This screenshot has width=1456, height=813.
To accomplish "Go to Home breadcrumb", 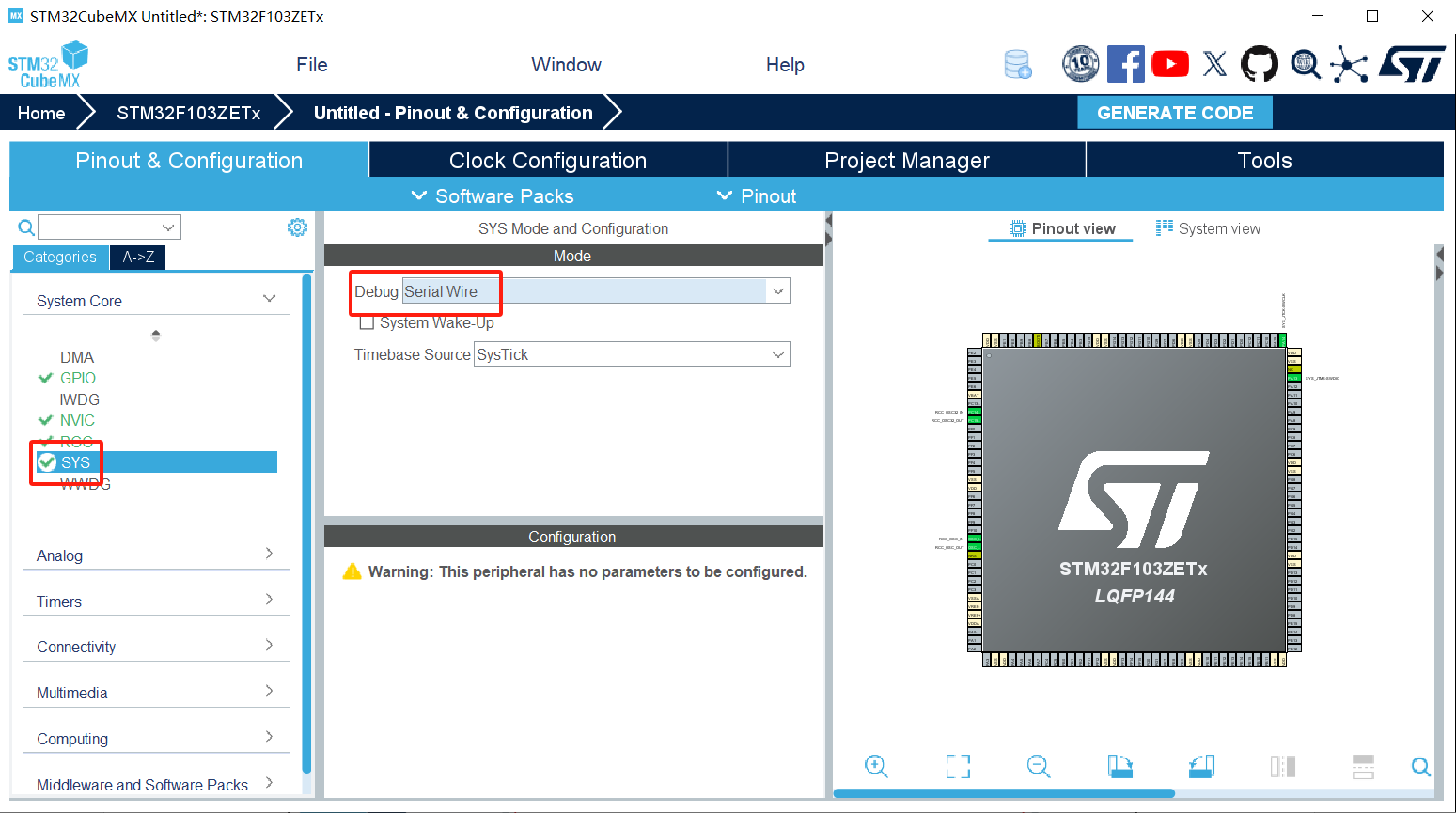I will click(41, 113).
